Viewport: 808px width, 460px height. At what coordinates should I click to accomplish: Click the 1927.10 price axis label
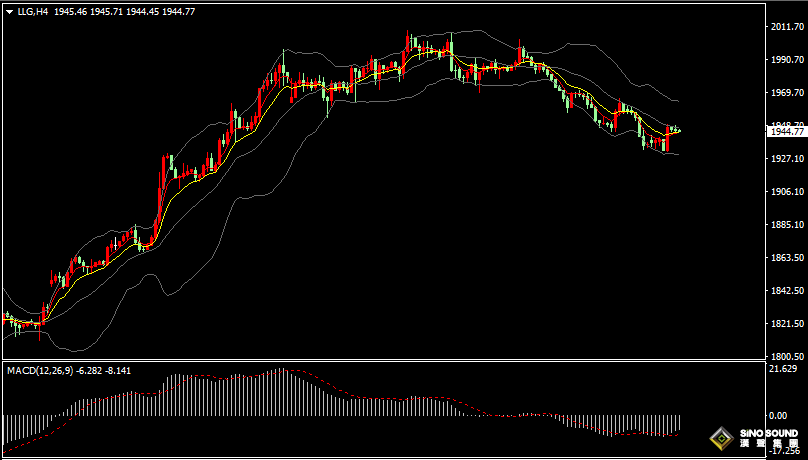[x=785, y=159]
